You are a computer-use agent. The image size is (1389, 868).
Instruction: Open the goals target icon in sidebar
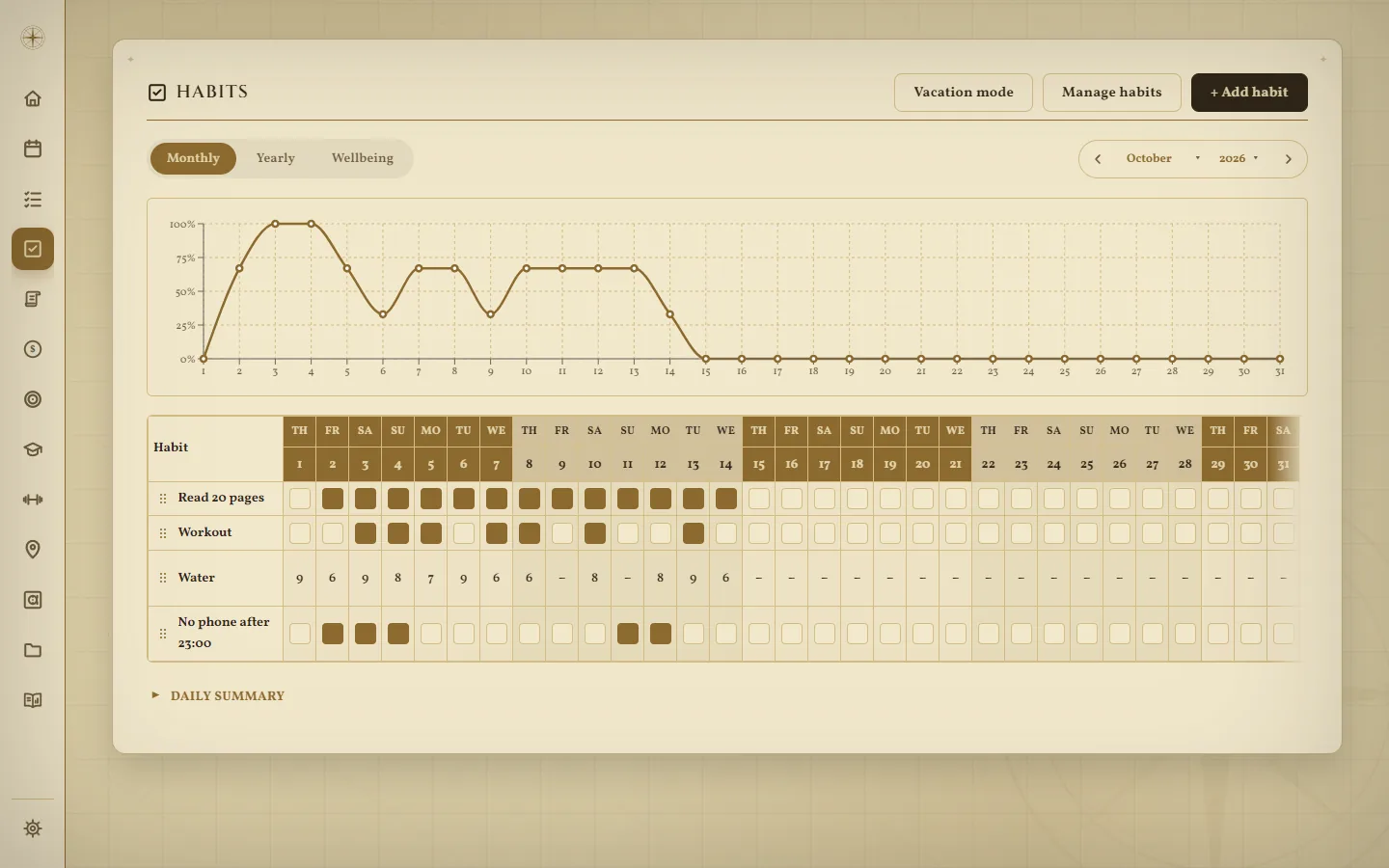point(33,399)
